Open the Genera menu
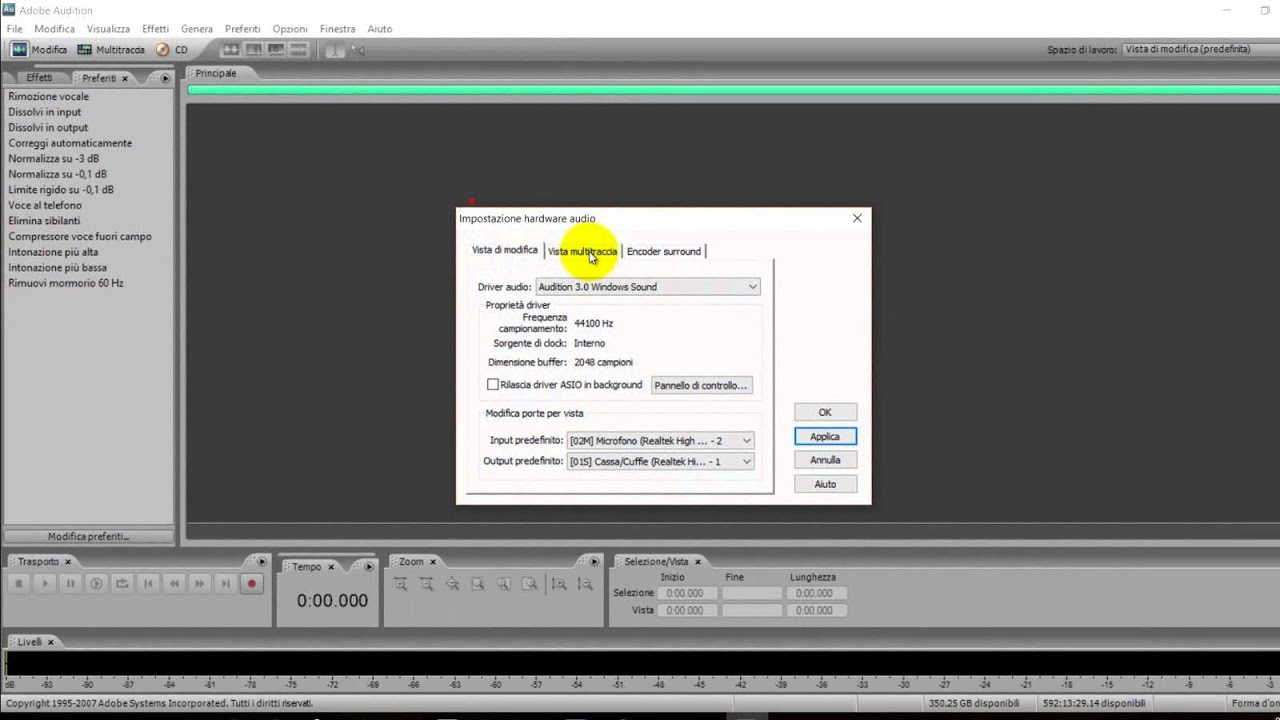The width and height of the screenshot is (1280, 720). point(197,29)
